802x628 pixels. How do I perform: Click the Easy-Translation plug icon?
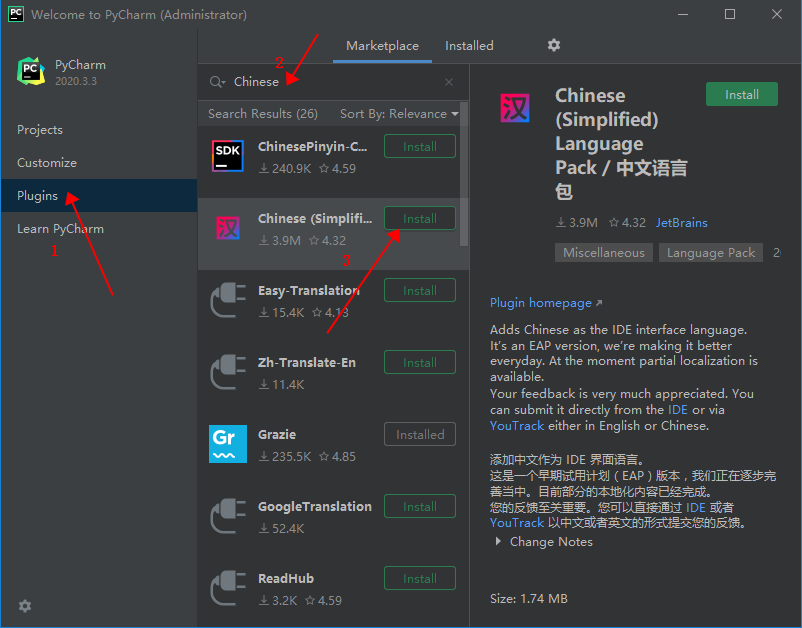pyautogui.click(x=228, y=300)
